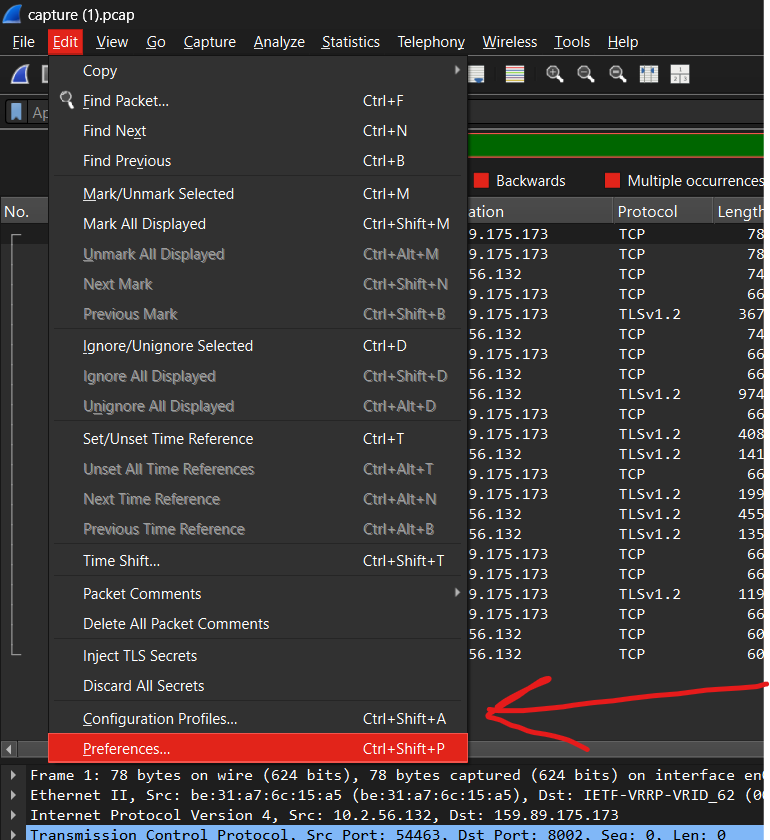
Task: Click the Protocol column header
Action: coord(662,212)
